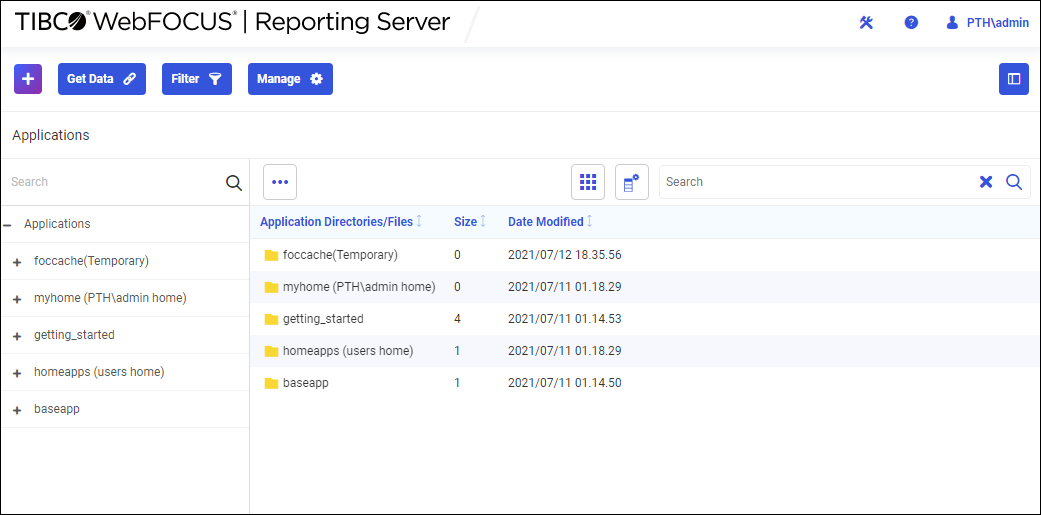Open the Manage menu

(x=290, y=79)
